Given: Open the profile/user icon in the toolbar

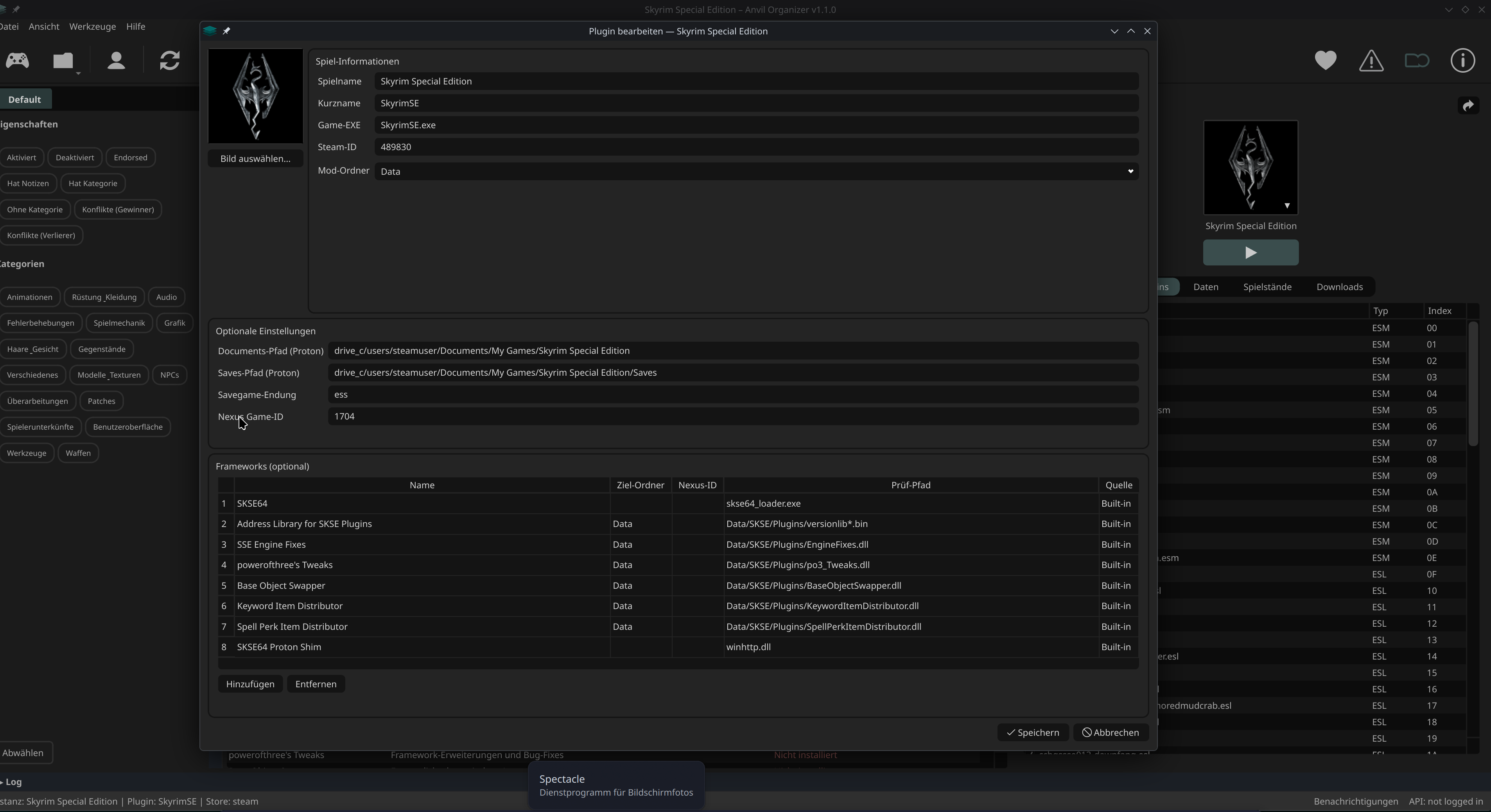Looking at the screenshot, I should (116, 60).
